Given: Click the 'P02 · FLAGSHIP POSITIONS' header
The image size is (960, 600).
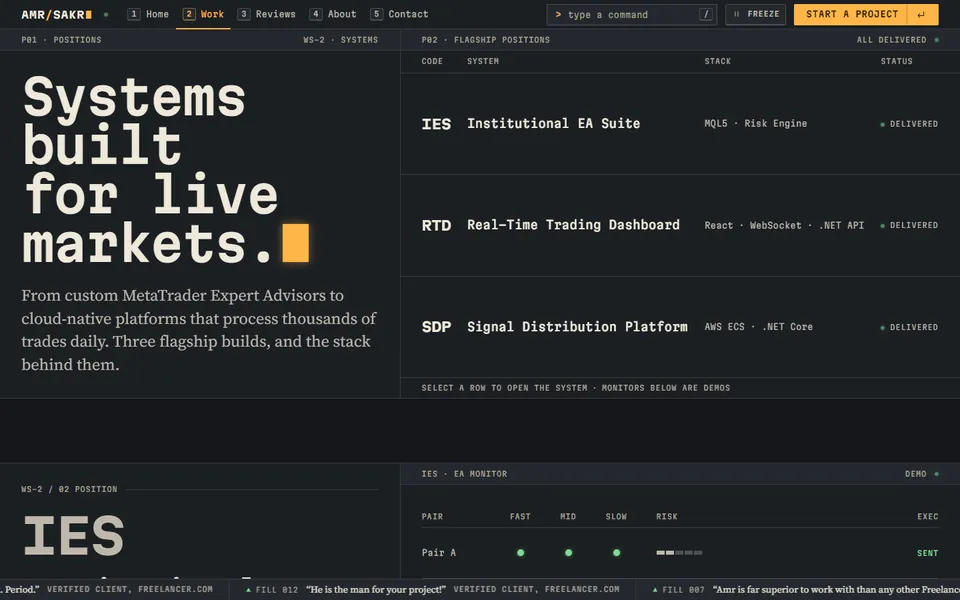Looking at the screenshot, I should click(x=486, y=40).
